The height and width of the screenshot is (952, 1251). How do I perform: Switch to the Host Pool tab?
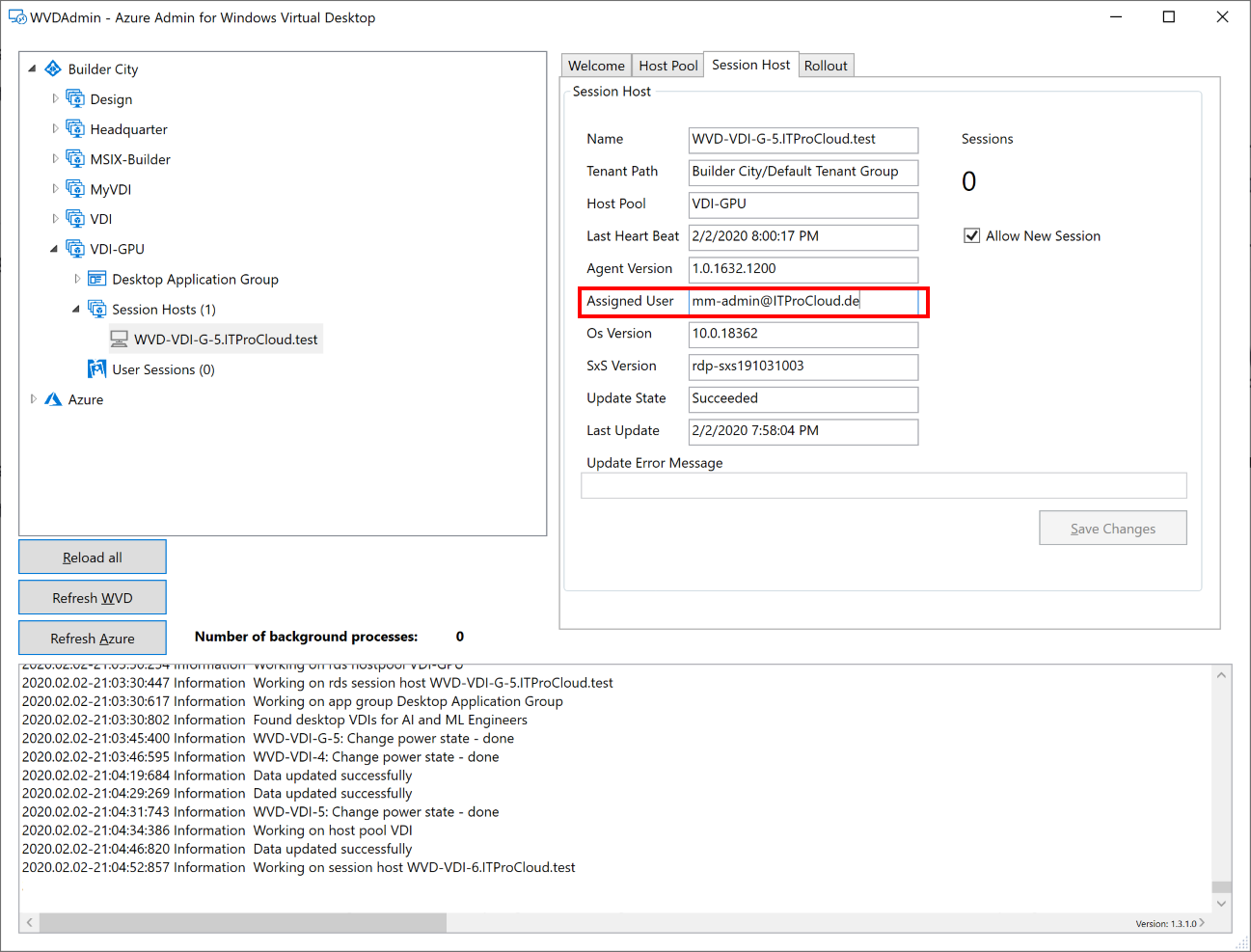667,66
